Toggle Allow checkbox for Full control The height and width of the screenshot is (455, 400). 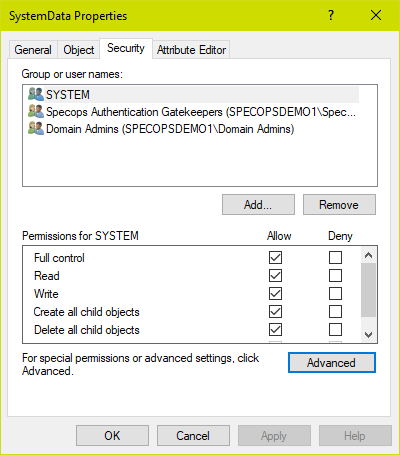[x=275, y=258]
